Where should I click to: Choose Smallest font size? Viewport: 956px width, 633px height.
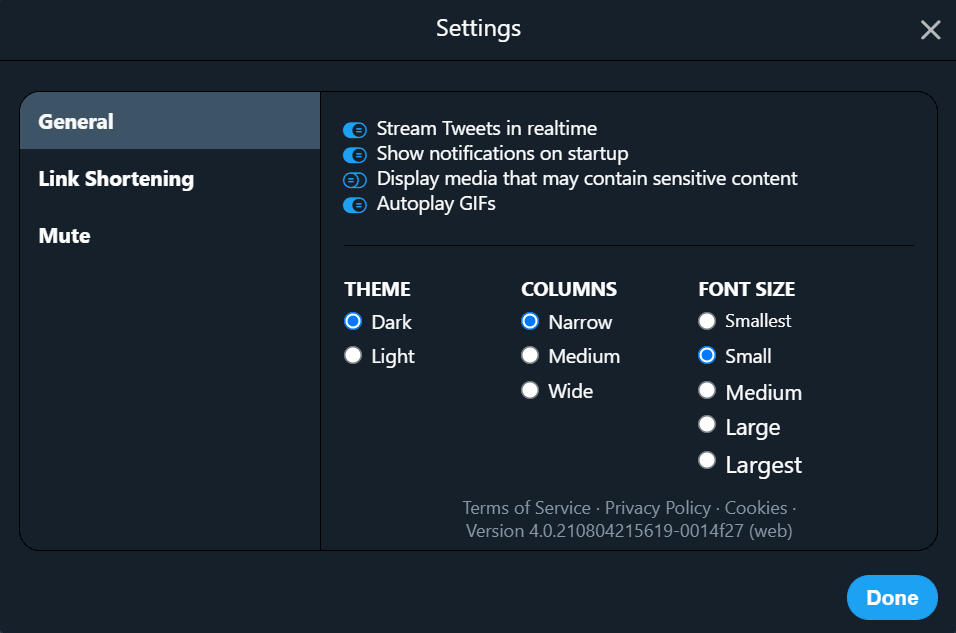tap(707, 321)
